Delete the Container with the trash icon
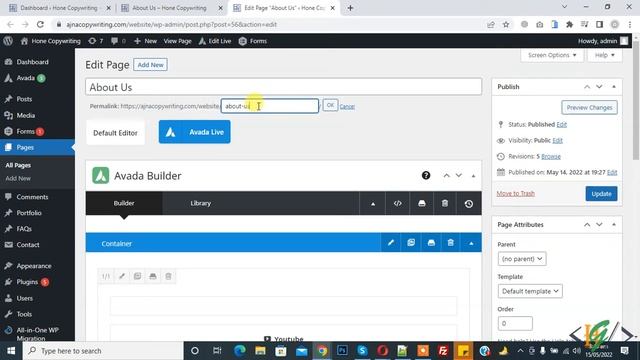 coord(451,243)
